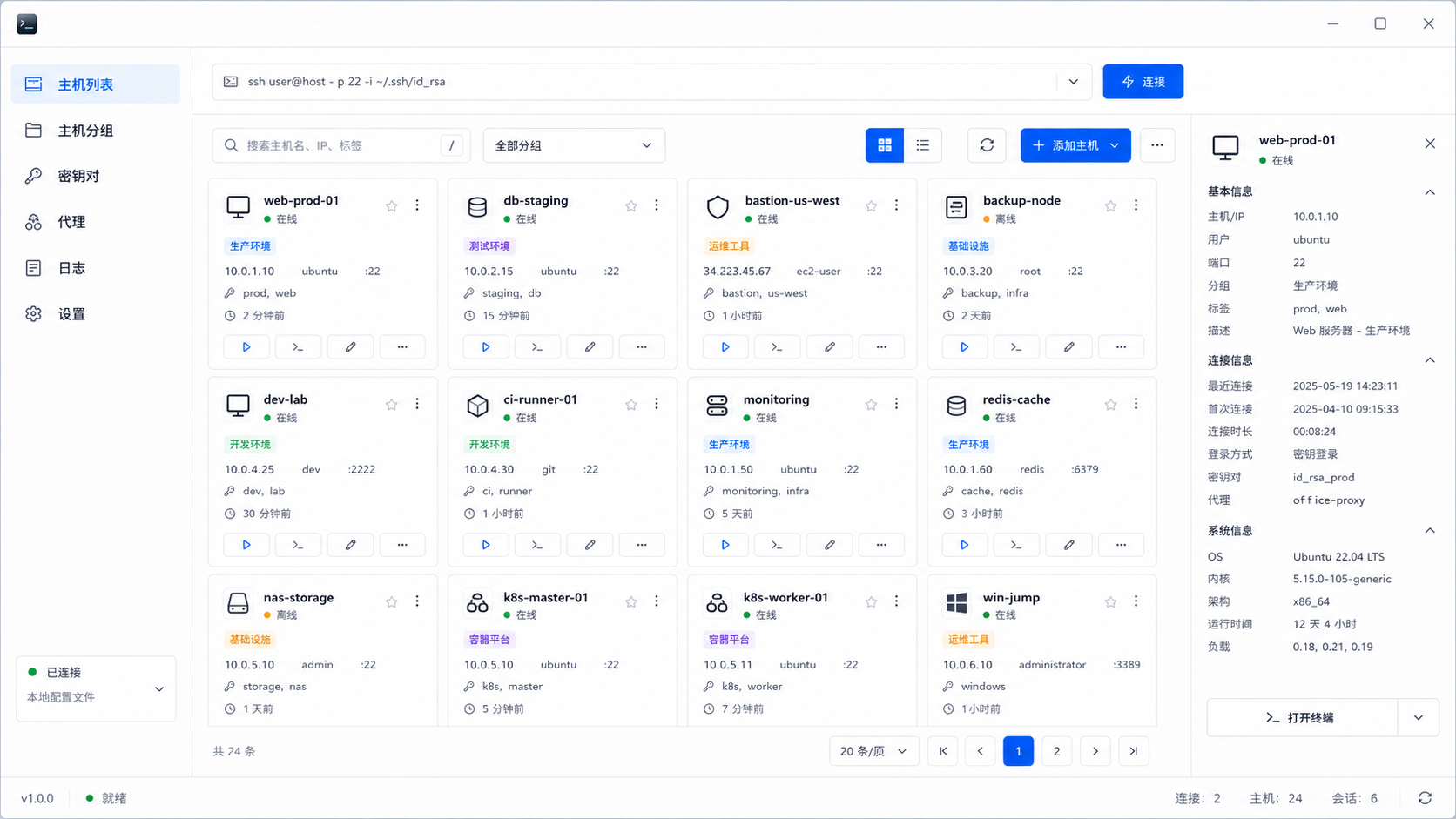Go to the first page
The image size is (1456, 819).
[943, 751]
